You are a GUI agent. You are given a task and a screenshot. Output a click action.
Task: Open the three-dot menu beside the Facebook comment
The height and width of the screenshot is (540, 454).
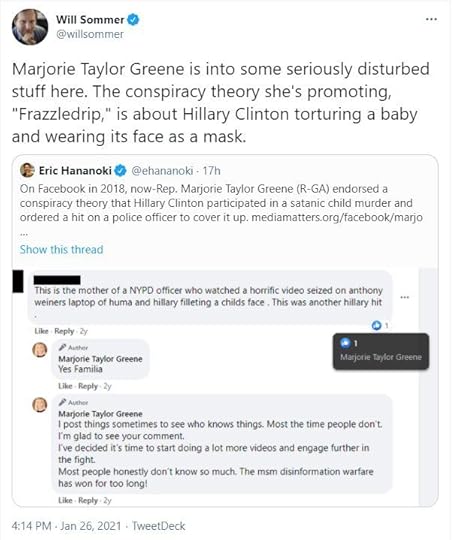point(405,297)
